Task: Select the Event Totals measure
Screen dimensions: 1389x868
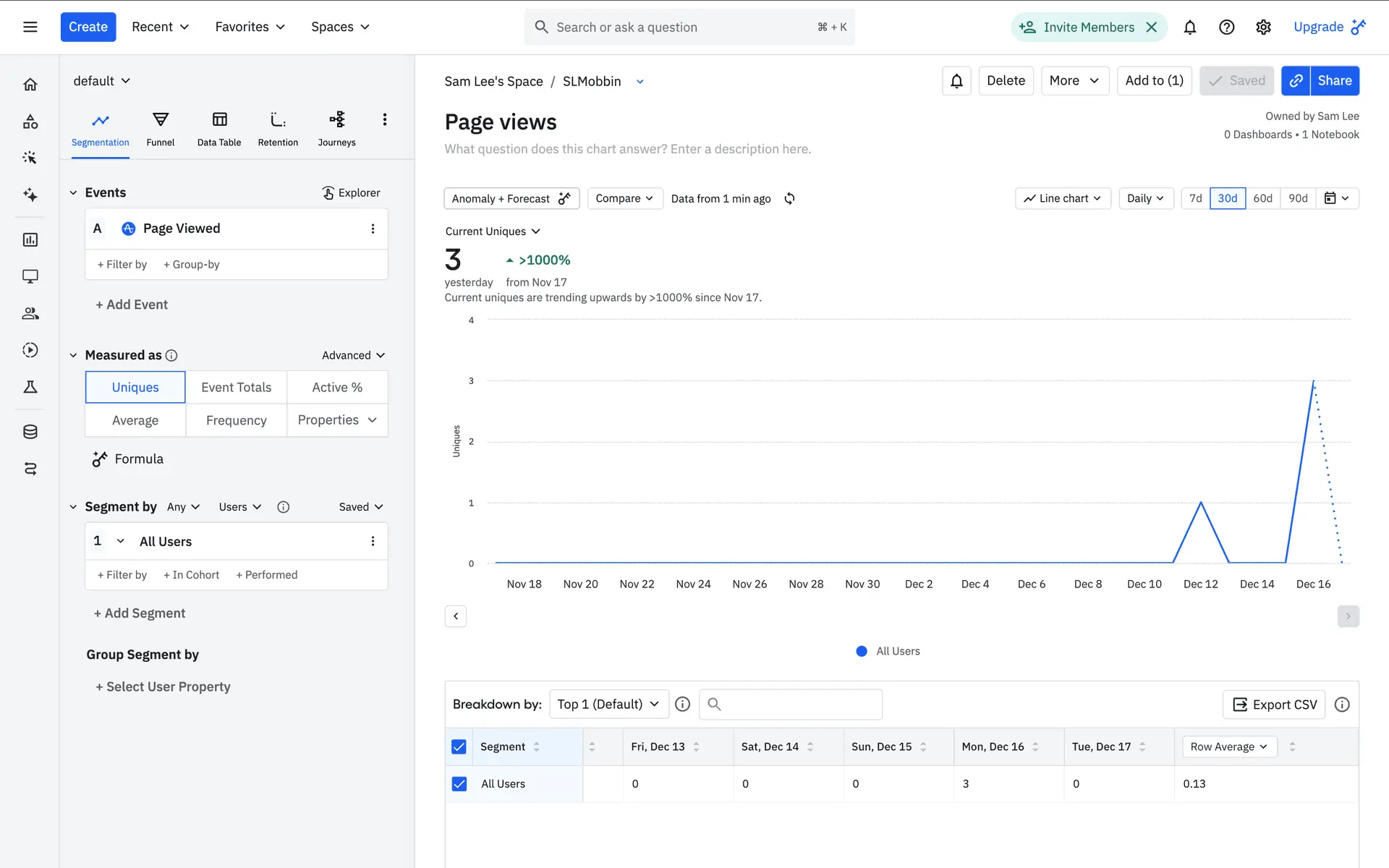Action: pyautogui.click(x=236, y=387)
